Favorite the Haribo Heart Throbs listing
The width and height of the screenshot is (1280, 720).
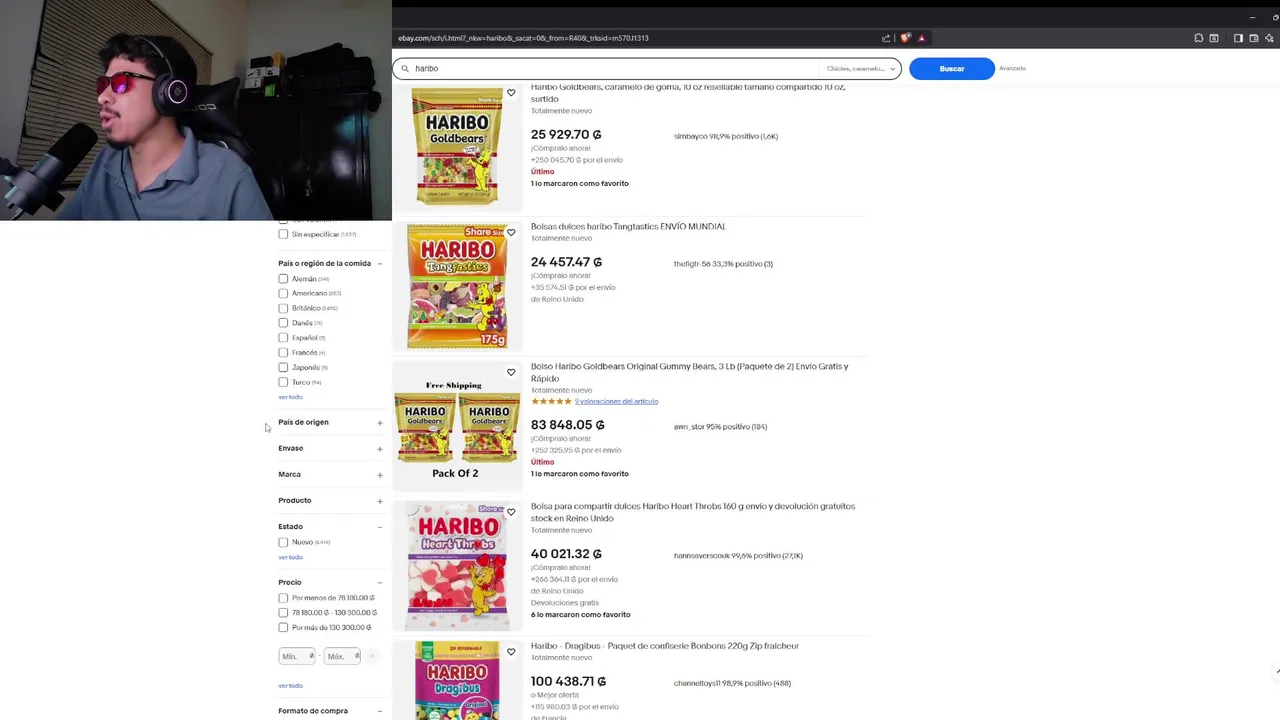(511, 512)
